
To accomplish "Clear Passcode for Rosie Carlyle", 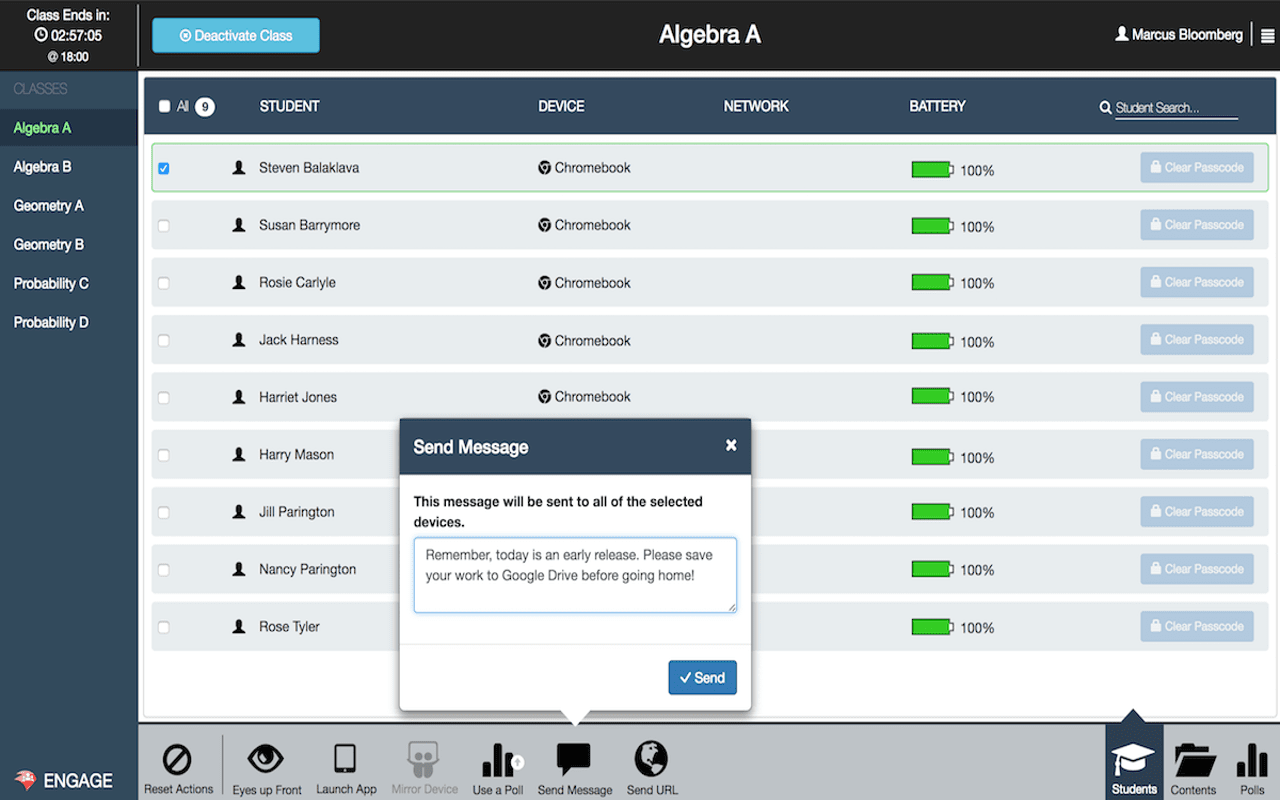I will 1197,282.
